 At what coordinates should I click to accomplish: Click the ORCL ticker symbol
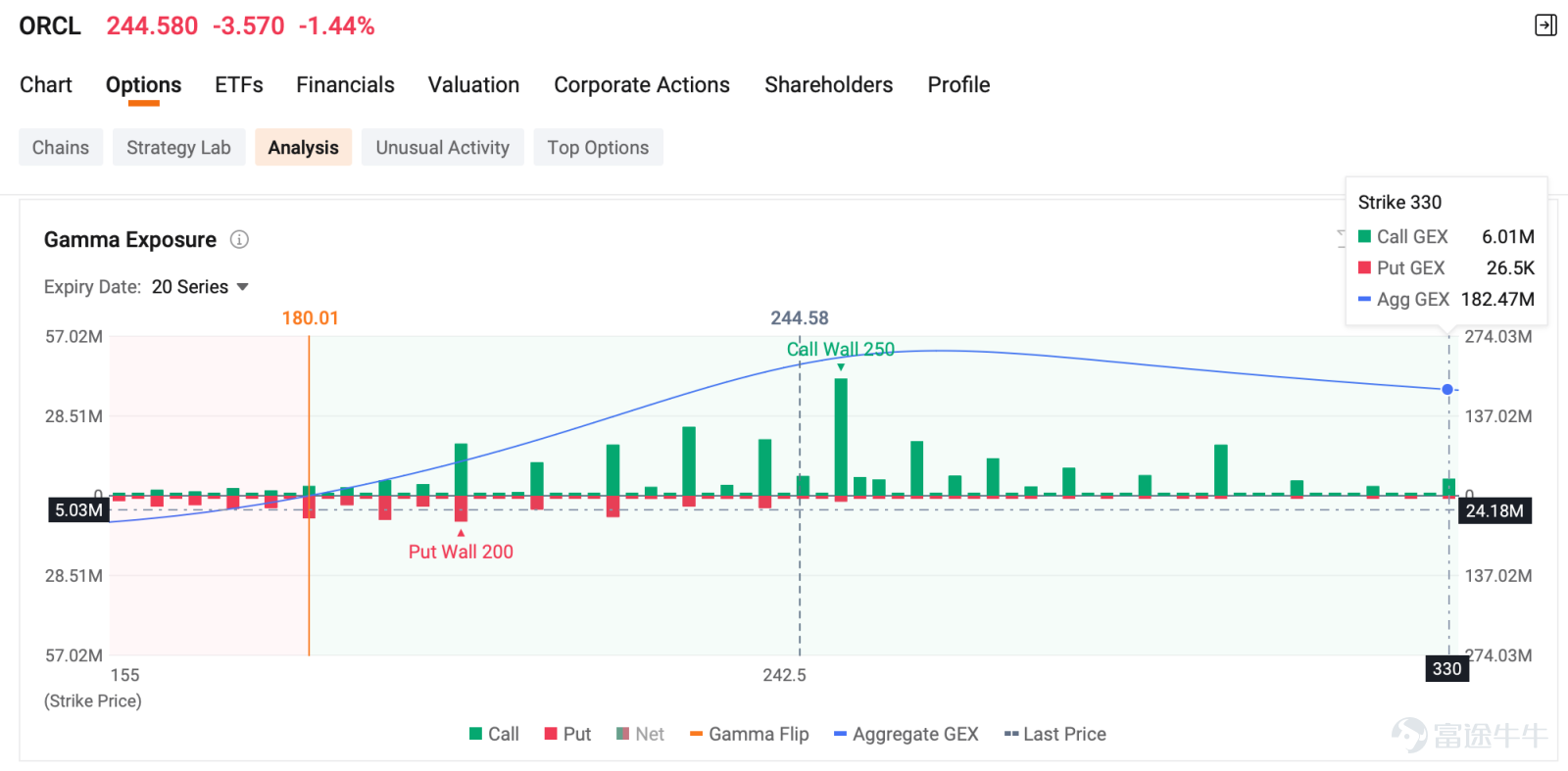pos(50,25)
